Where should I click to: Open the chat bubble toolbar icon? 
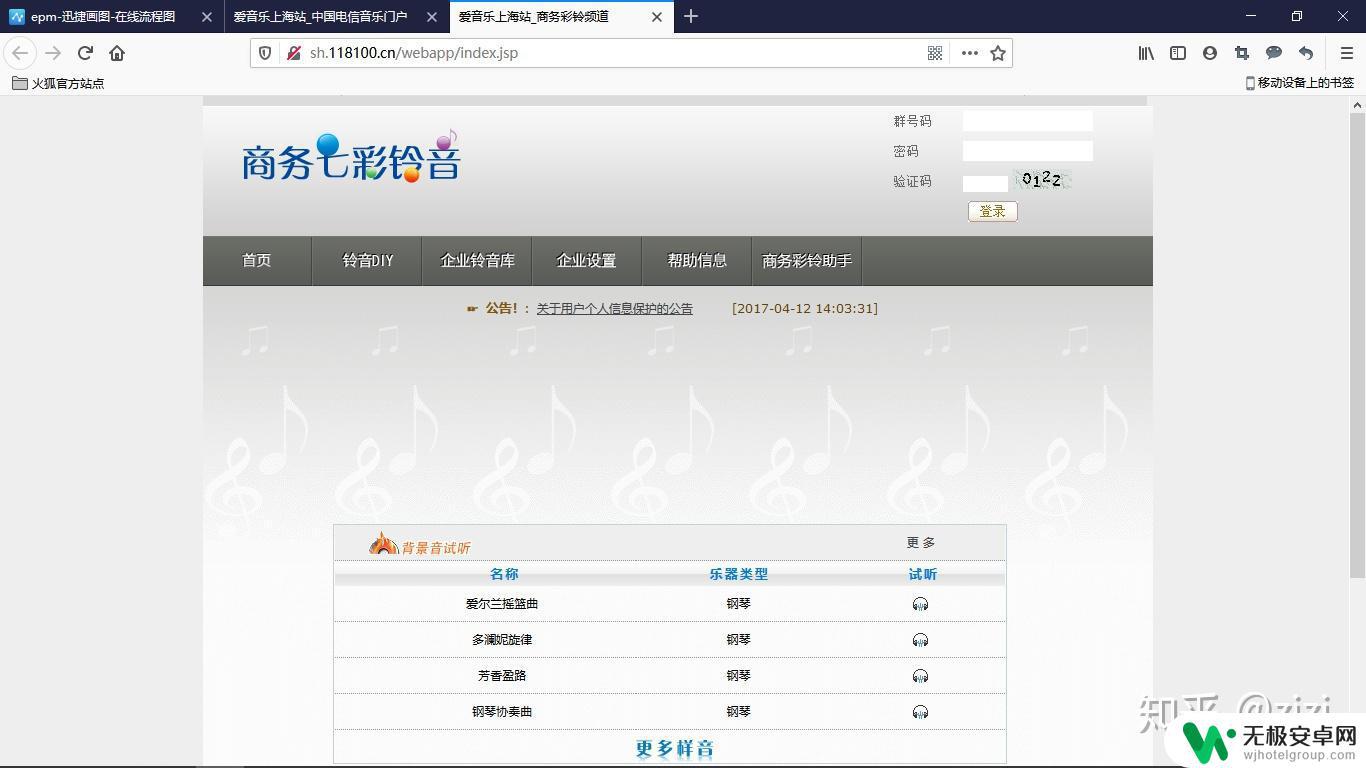[x=1274, y=53]
